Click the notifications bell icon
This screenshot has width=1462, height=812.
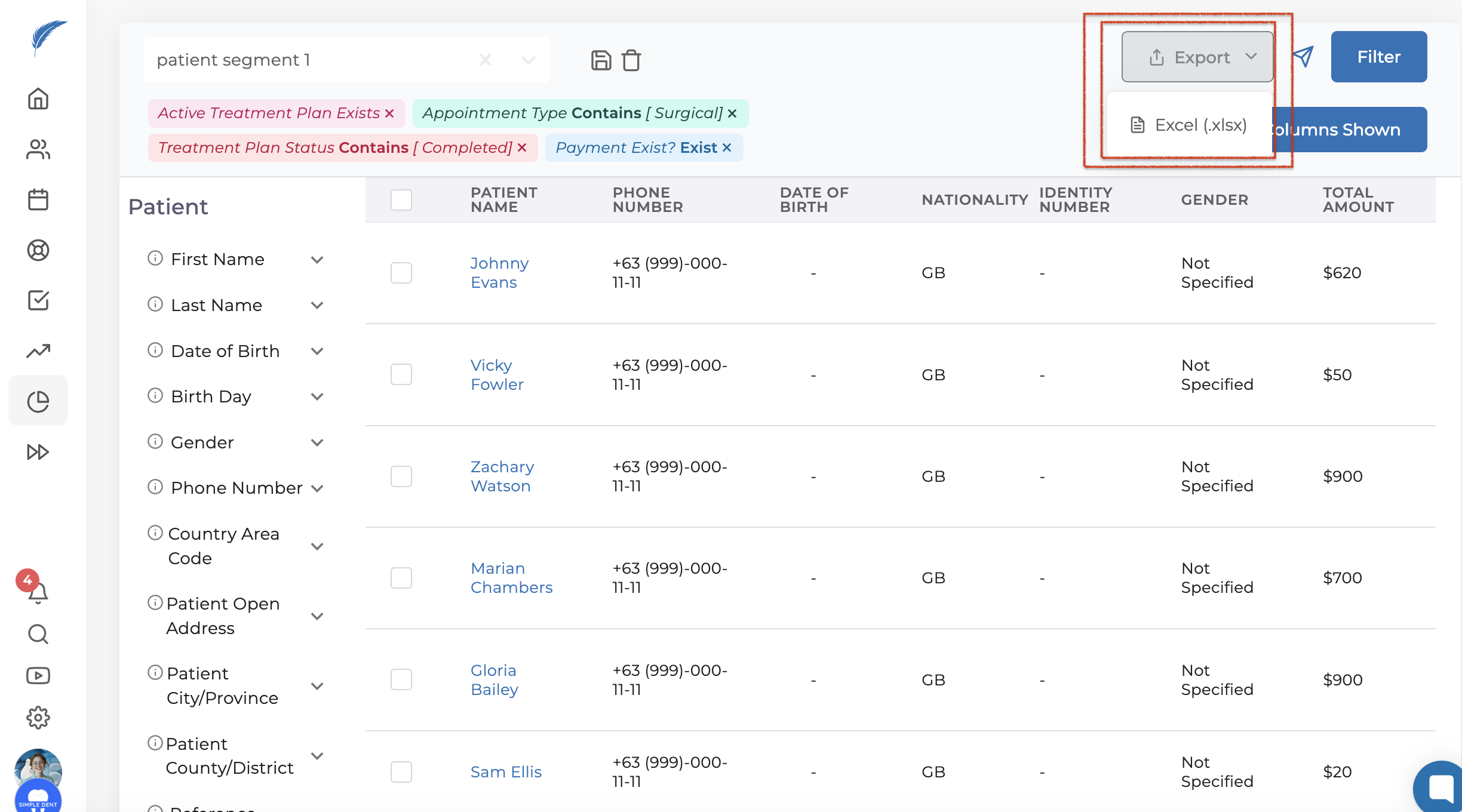[x=38, y=592]
